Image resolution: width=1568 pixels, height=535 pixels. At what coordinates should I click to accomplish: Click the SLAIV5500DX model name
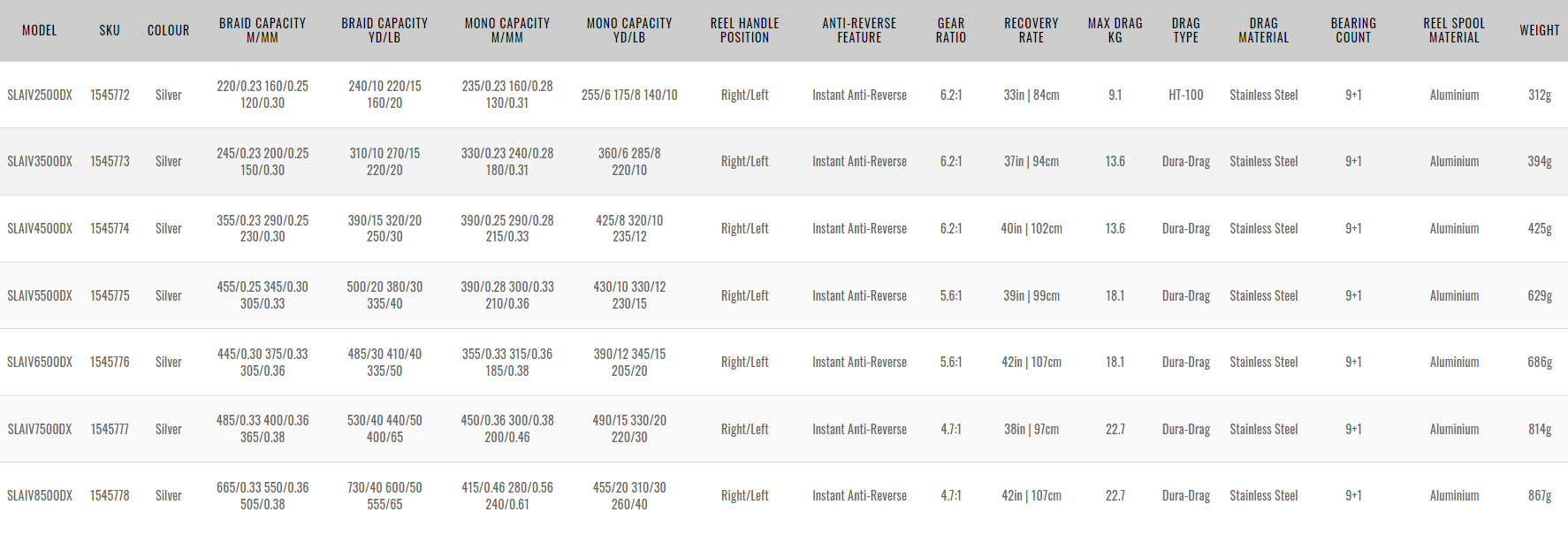tap(40, 295)
